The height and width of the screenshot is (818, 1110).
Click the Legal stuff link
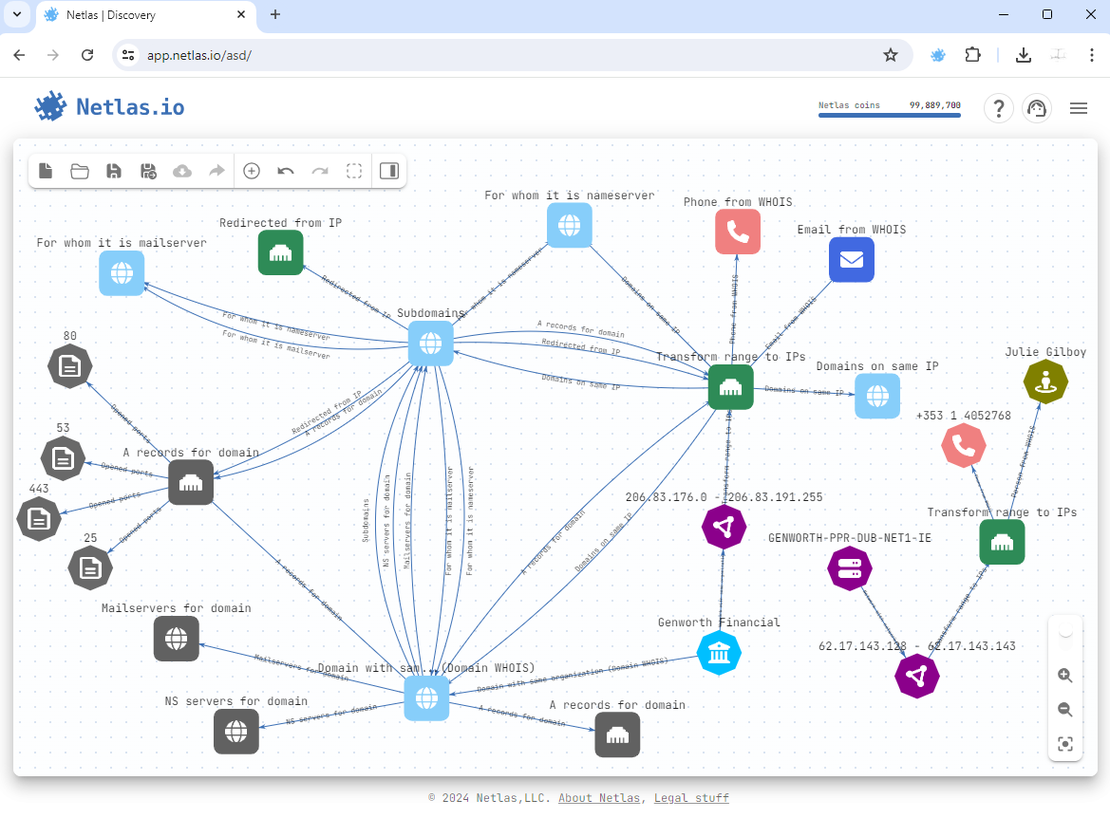(691, 797)
